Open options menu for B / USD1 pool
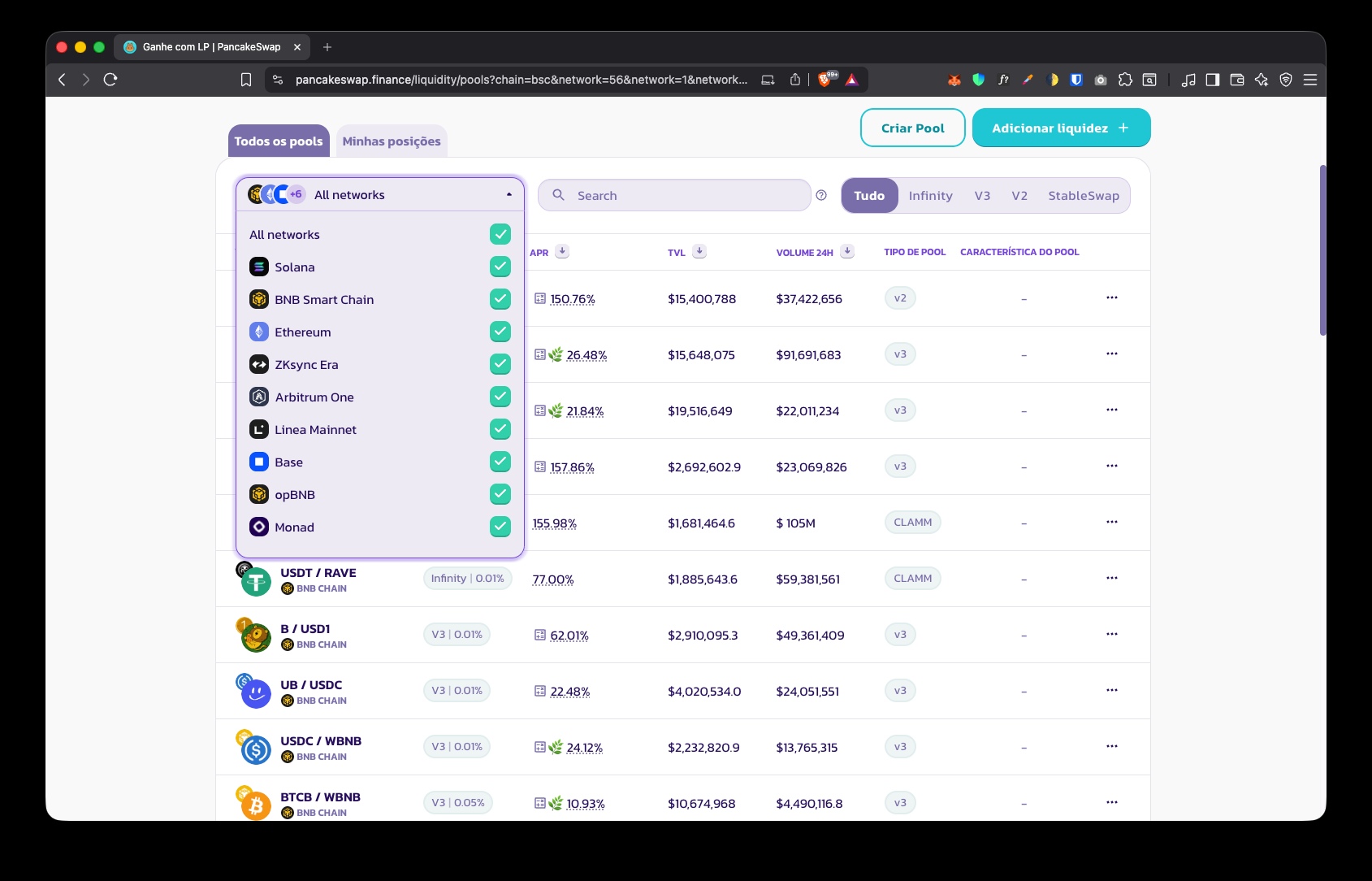 [x=1112, y=635]
